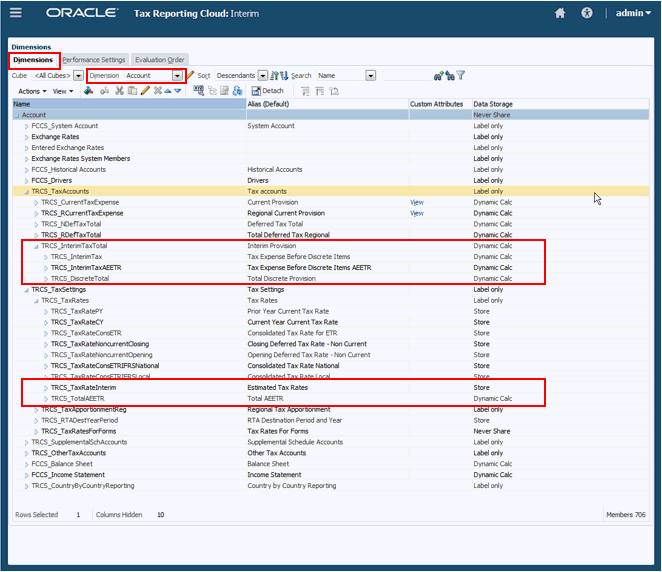Click the Edit member pencil in the toolbar
Image resolution: width=662 pixels, height=572 pixels.
tap(145, 90)
